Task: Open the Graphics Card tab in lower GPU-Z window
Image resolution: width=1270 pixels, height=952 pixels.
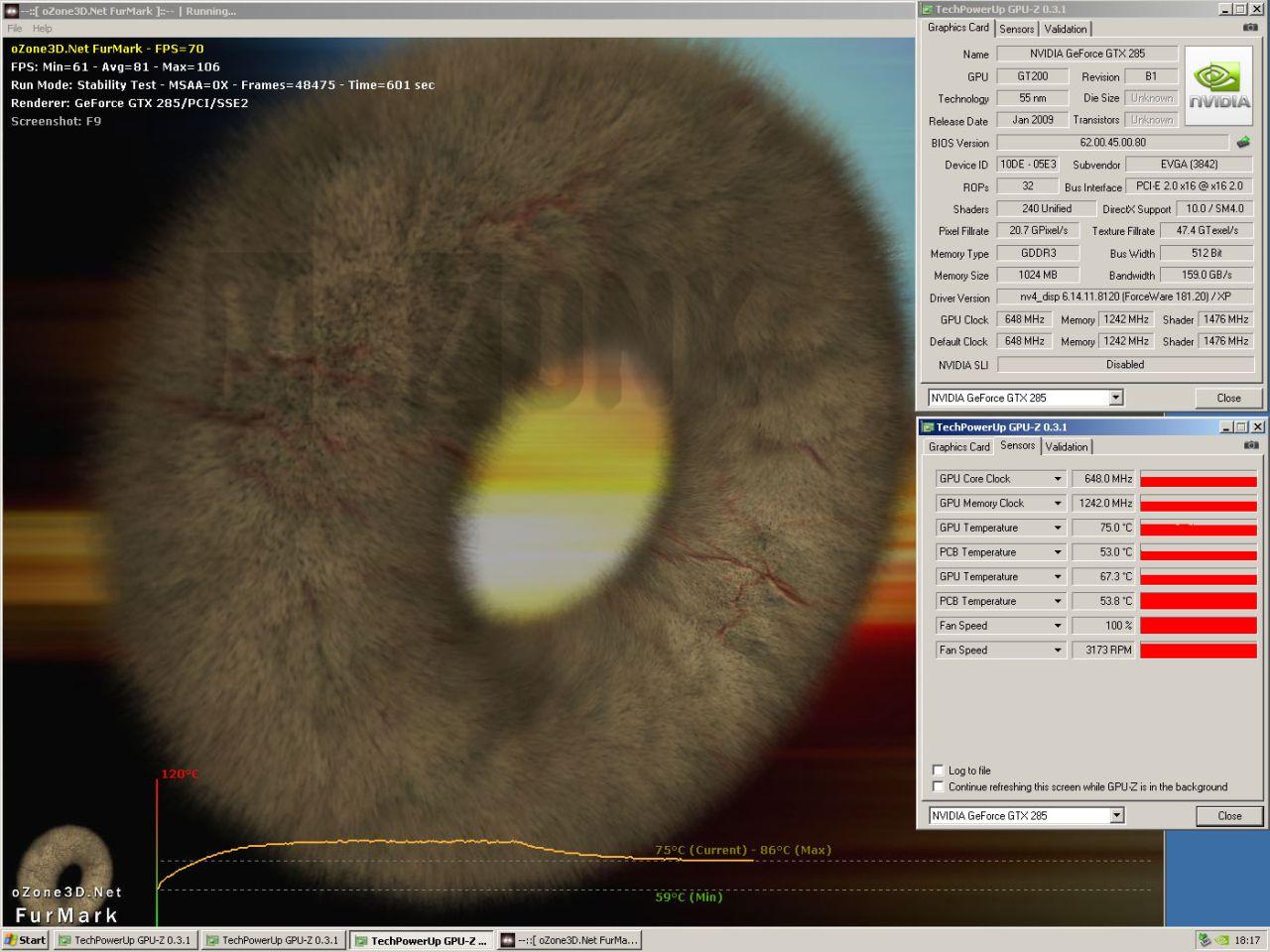Action: [x=959, y=446]
